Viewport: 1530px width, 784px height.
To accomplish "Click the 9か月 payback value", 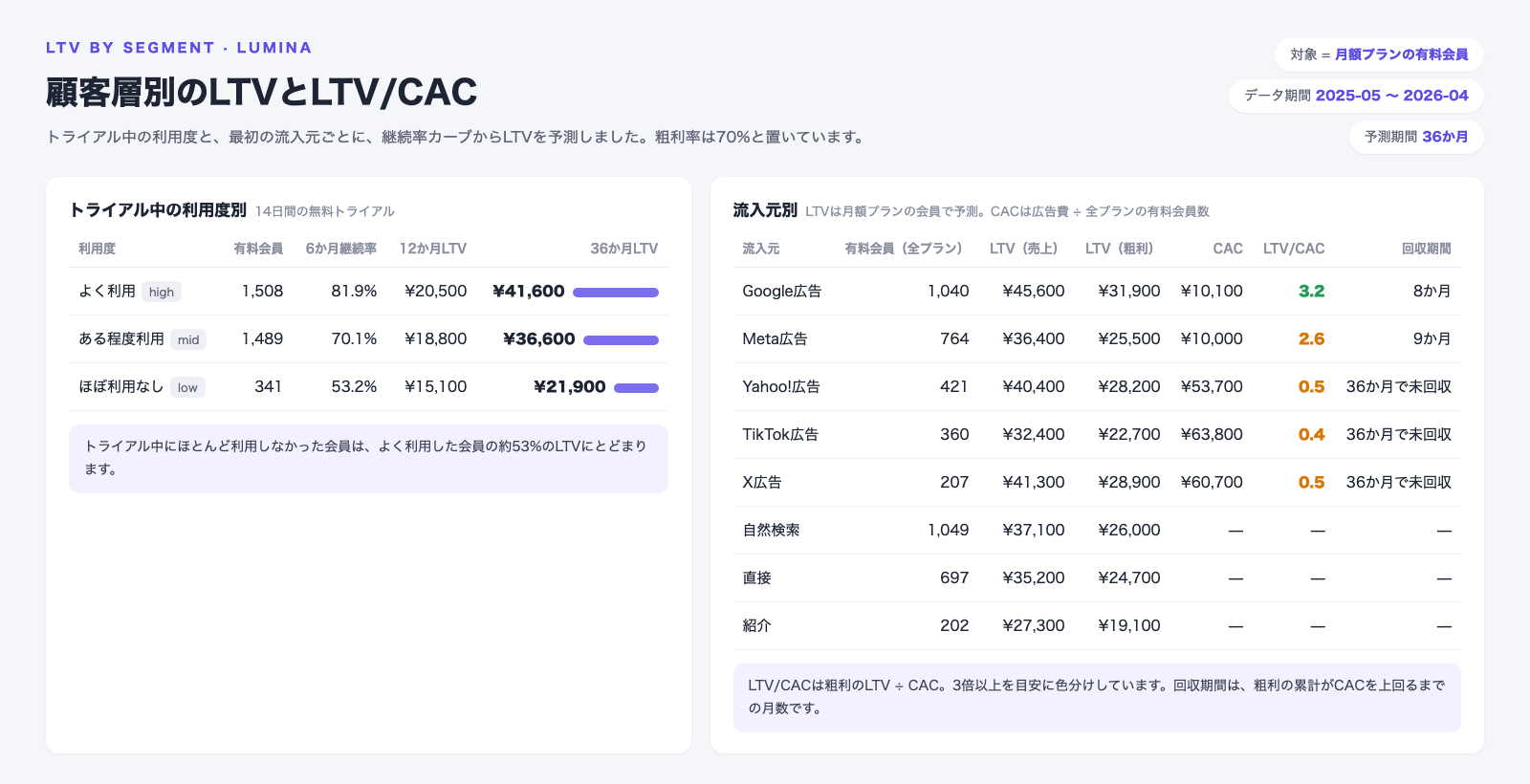I will click(1432, 338).
